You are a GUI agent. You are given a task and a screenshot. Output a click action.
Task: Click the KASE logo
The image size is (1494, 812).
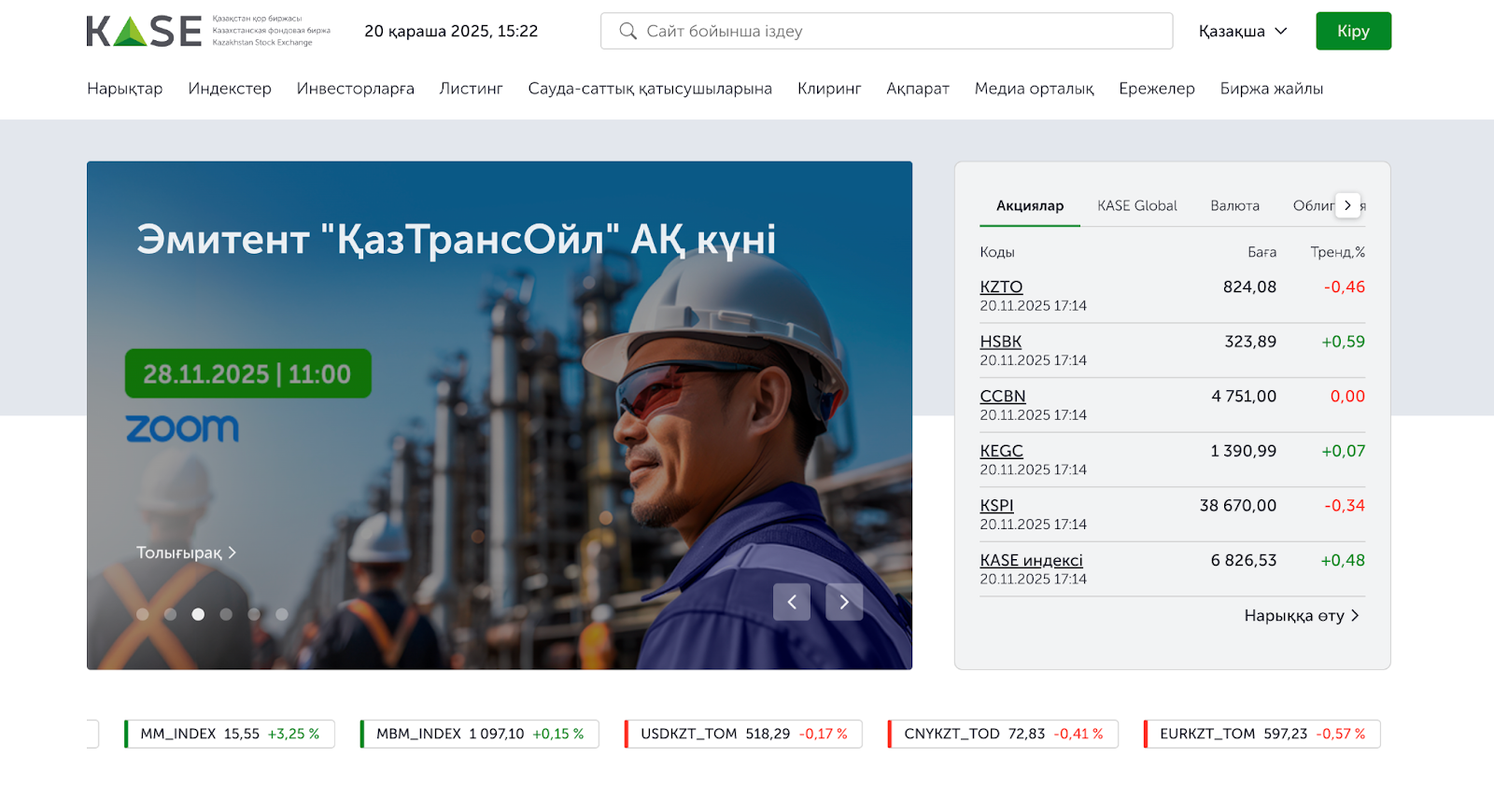pyautogui.click(x=144, y=31)
